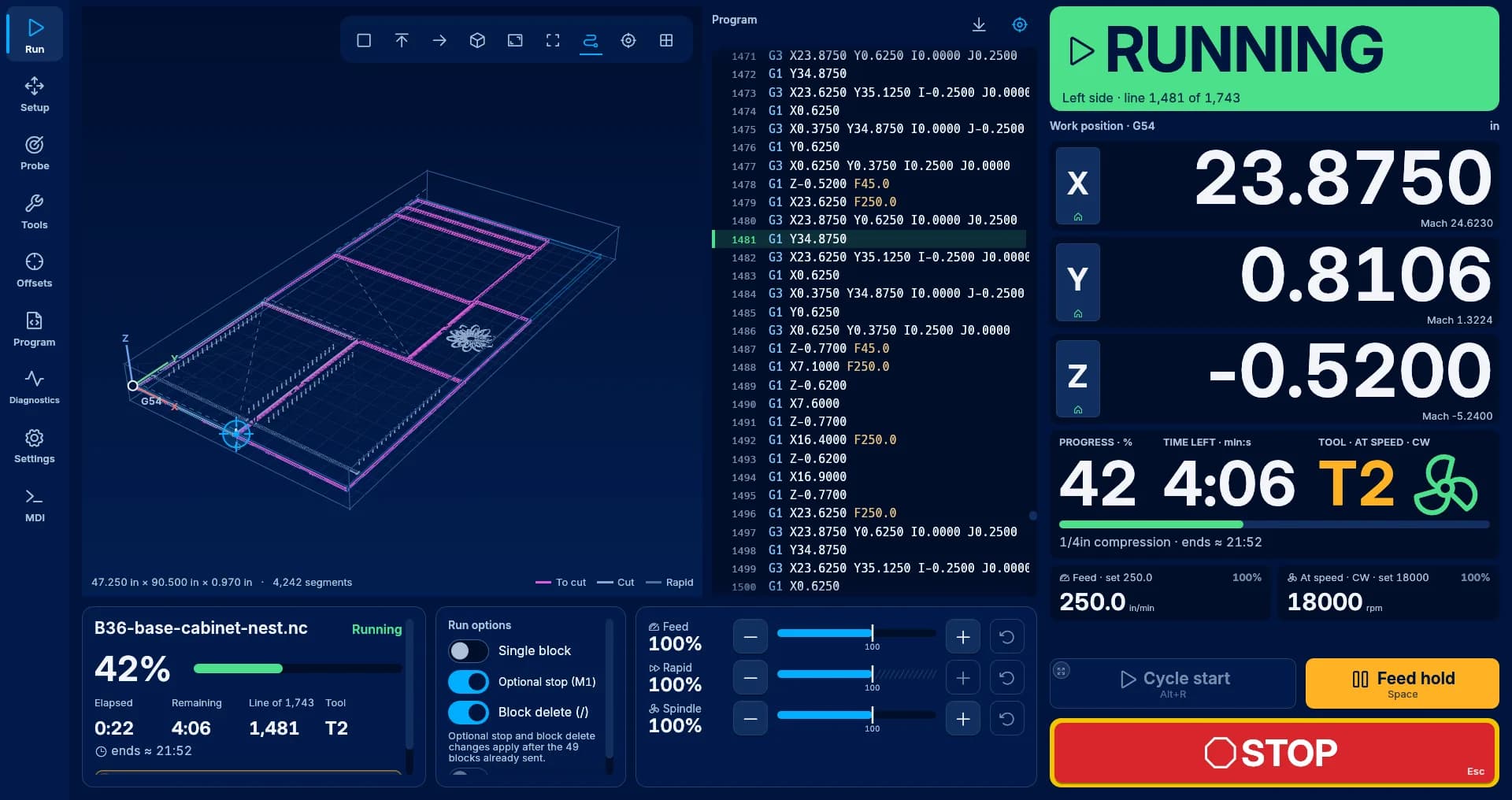The image size is (1512, 800).
Task: Click the Feed hold button
Action: [x=1402, y=683]
